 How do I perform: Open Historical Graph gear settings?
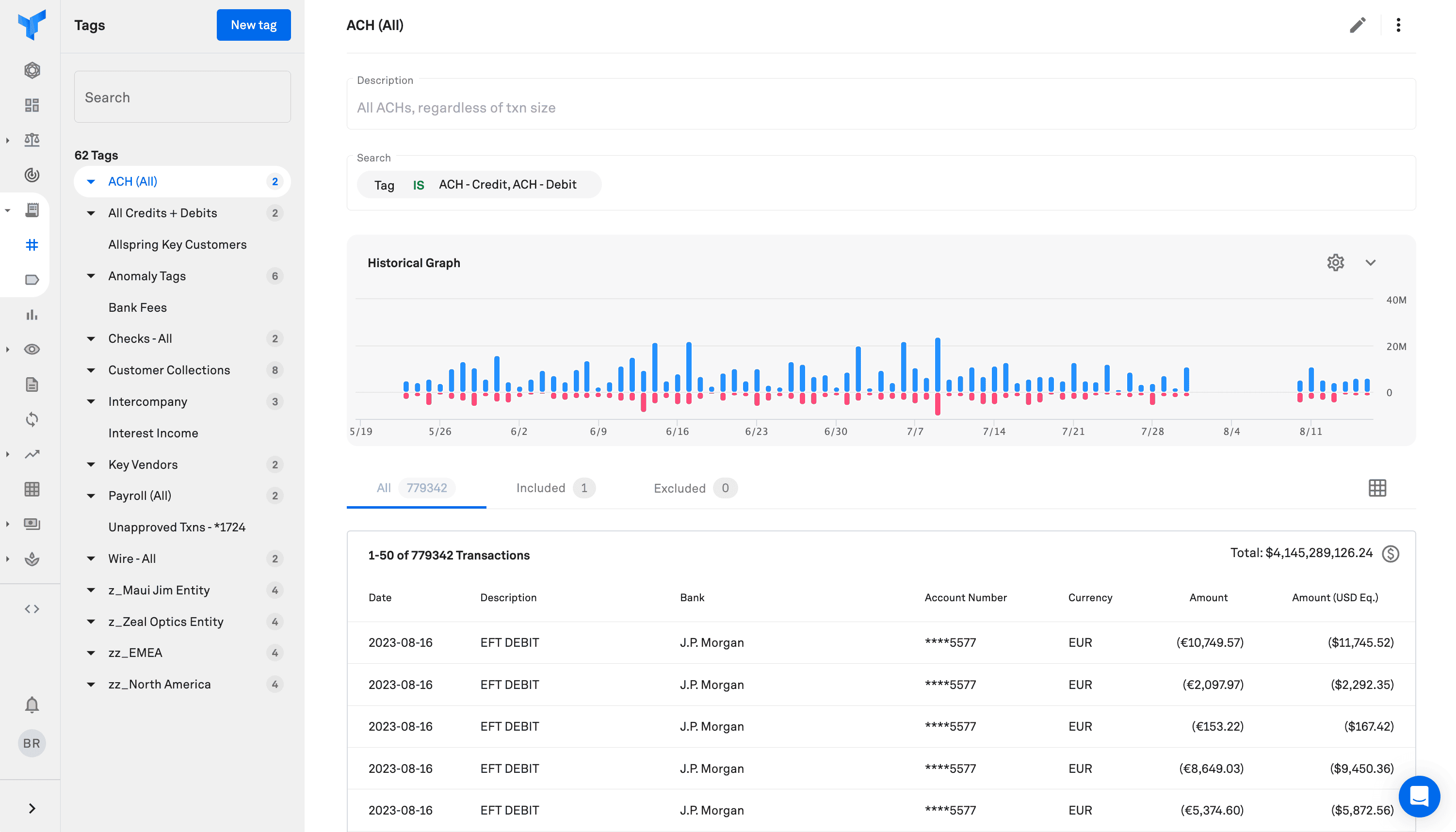[x=1335, y=263]
